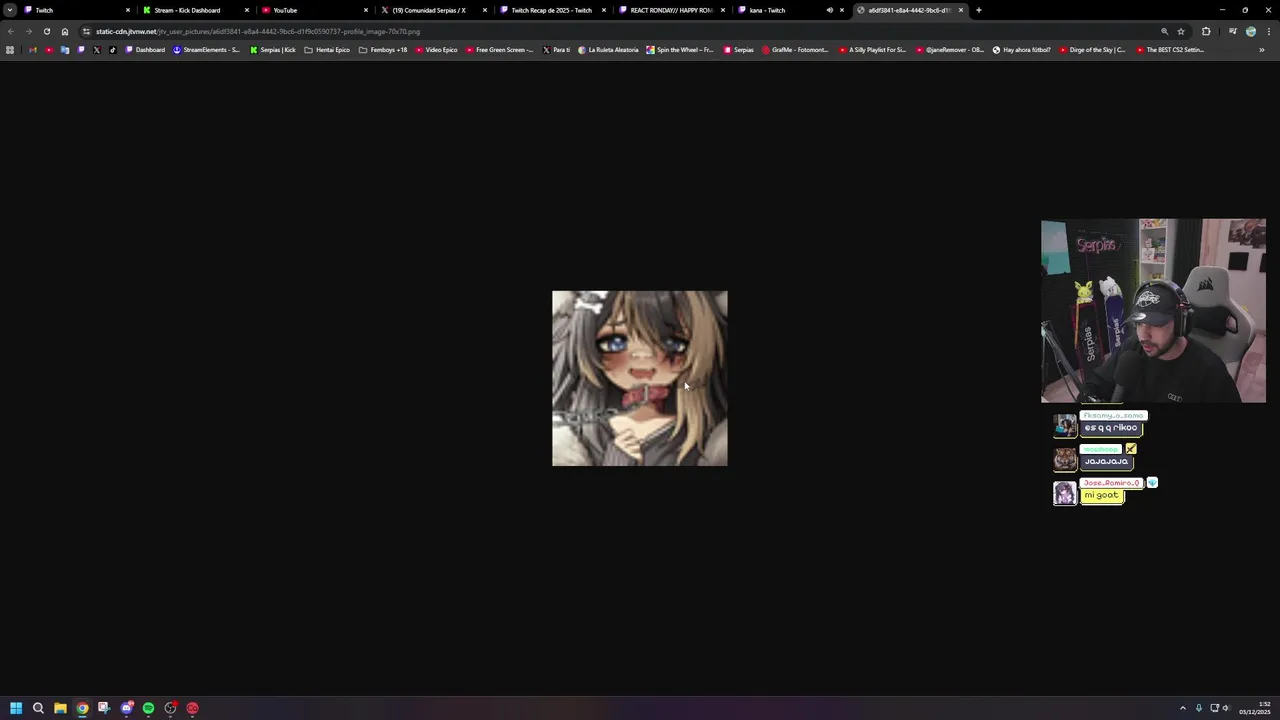Open the Windows Start menu
The image size is (1280, 720).
(16, 708)
